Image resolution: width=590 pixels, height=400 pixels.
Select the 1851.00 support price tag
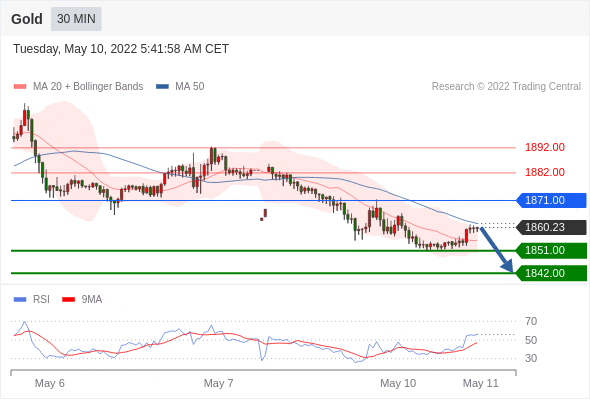click(551, 250)
